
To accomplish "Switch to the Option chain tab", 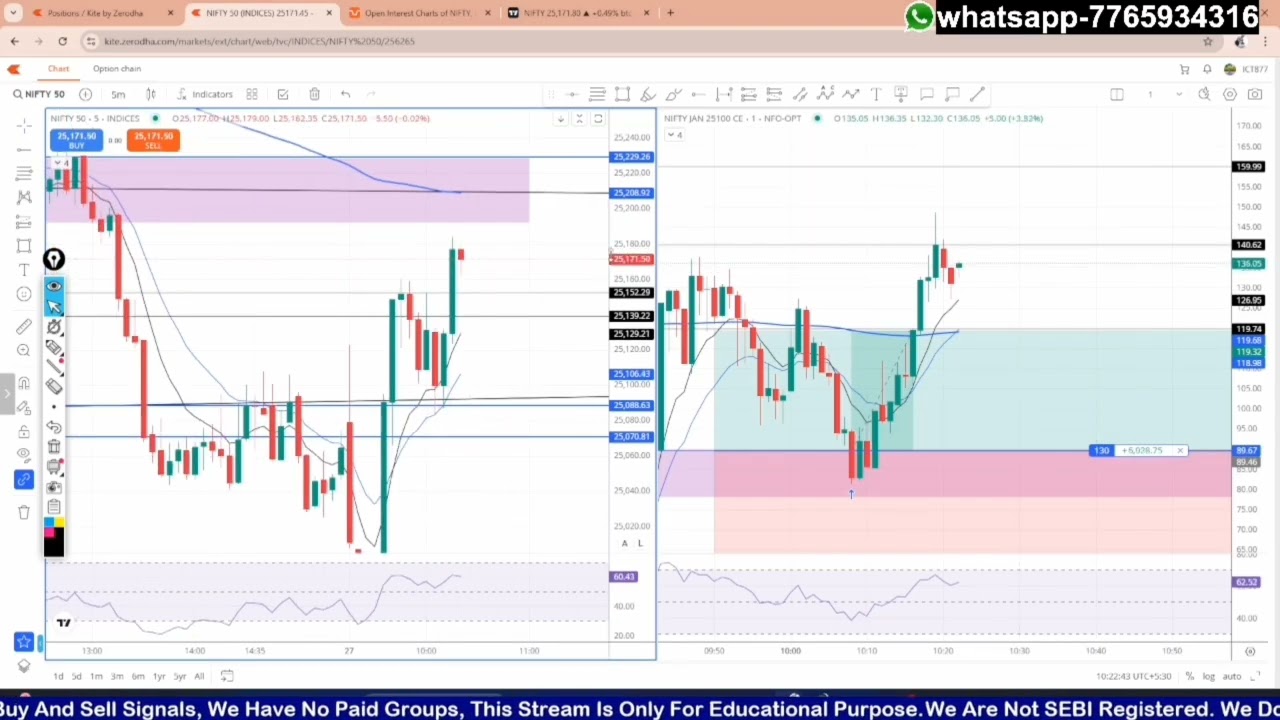I will click(117, 69).
